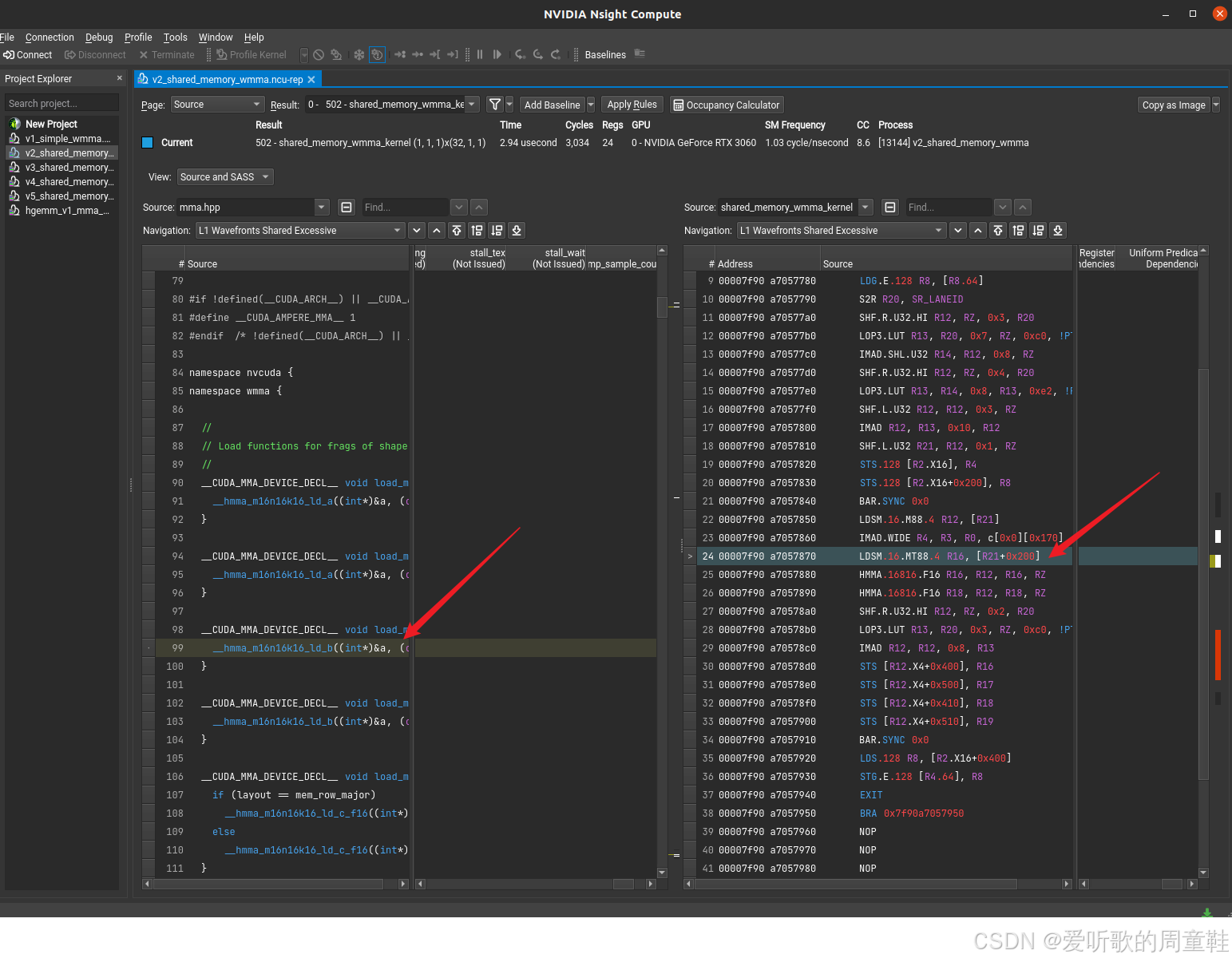The image size is (1232, 962).
Task: Open the Result dropdown for shared_memory_wmma kernel
Action: (x=392, y=105)
